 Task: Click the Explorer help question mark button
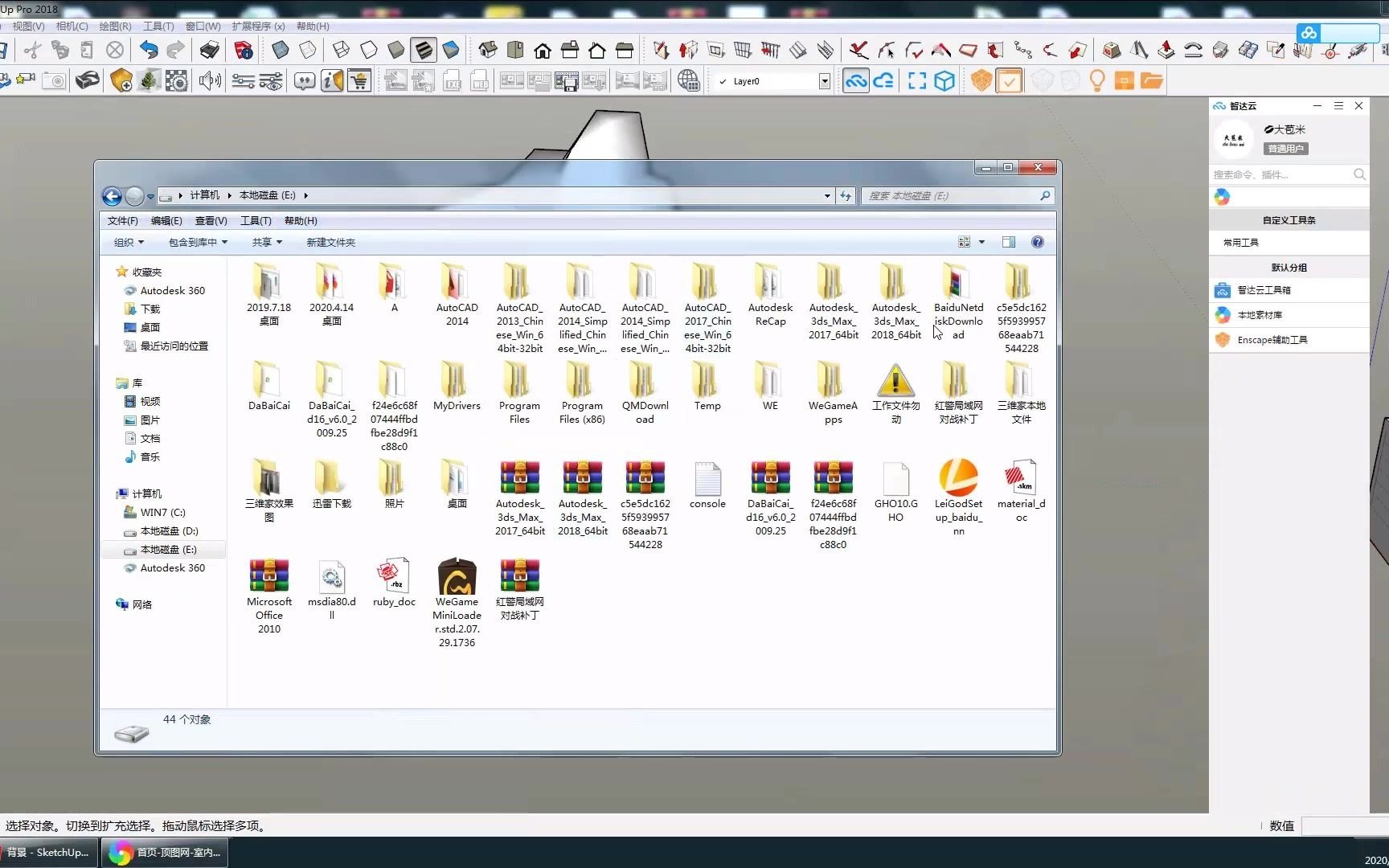[x=1038, y=242]
